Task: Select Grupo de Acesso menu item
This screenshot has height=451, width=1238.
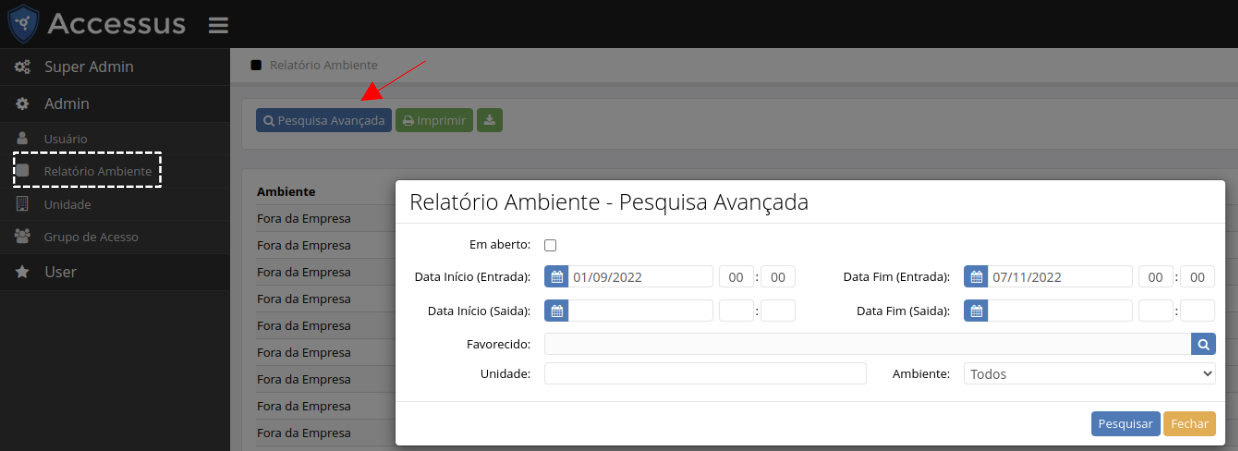Action: coord(90,237)
